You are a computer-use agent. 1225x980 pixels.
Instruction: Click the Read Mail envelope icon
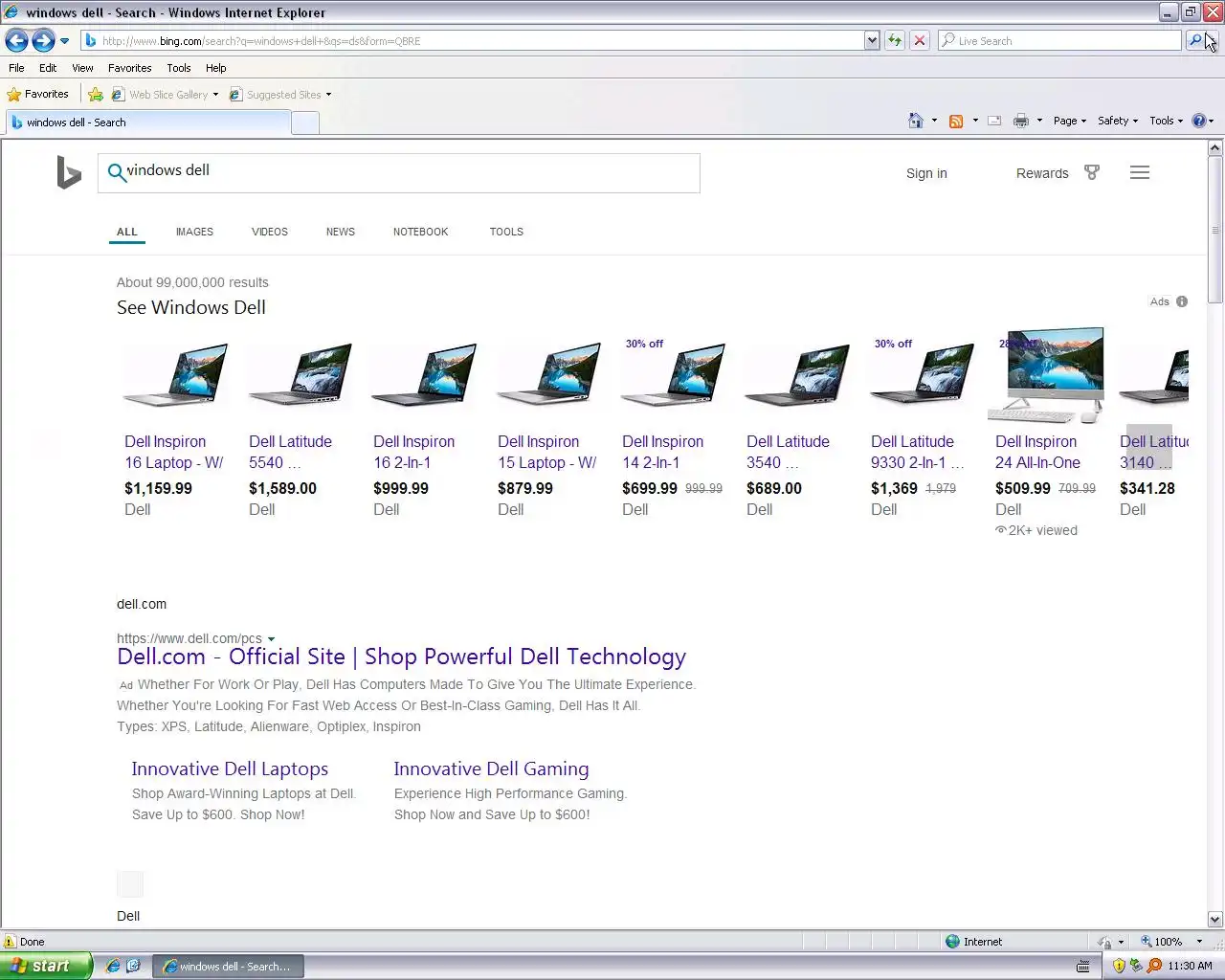tap(994, 121)
